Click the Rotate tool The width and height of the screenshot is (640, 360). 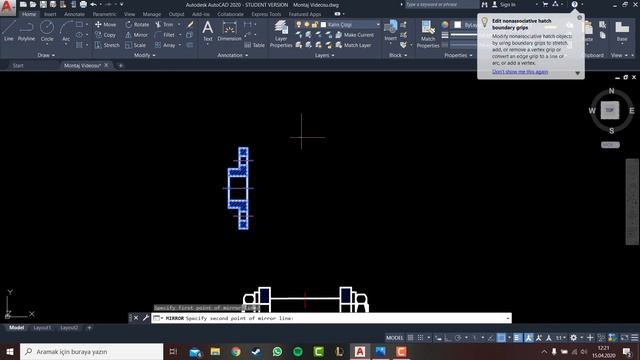[137, 24]
